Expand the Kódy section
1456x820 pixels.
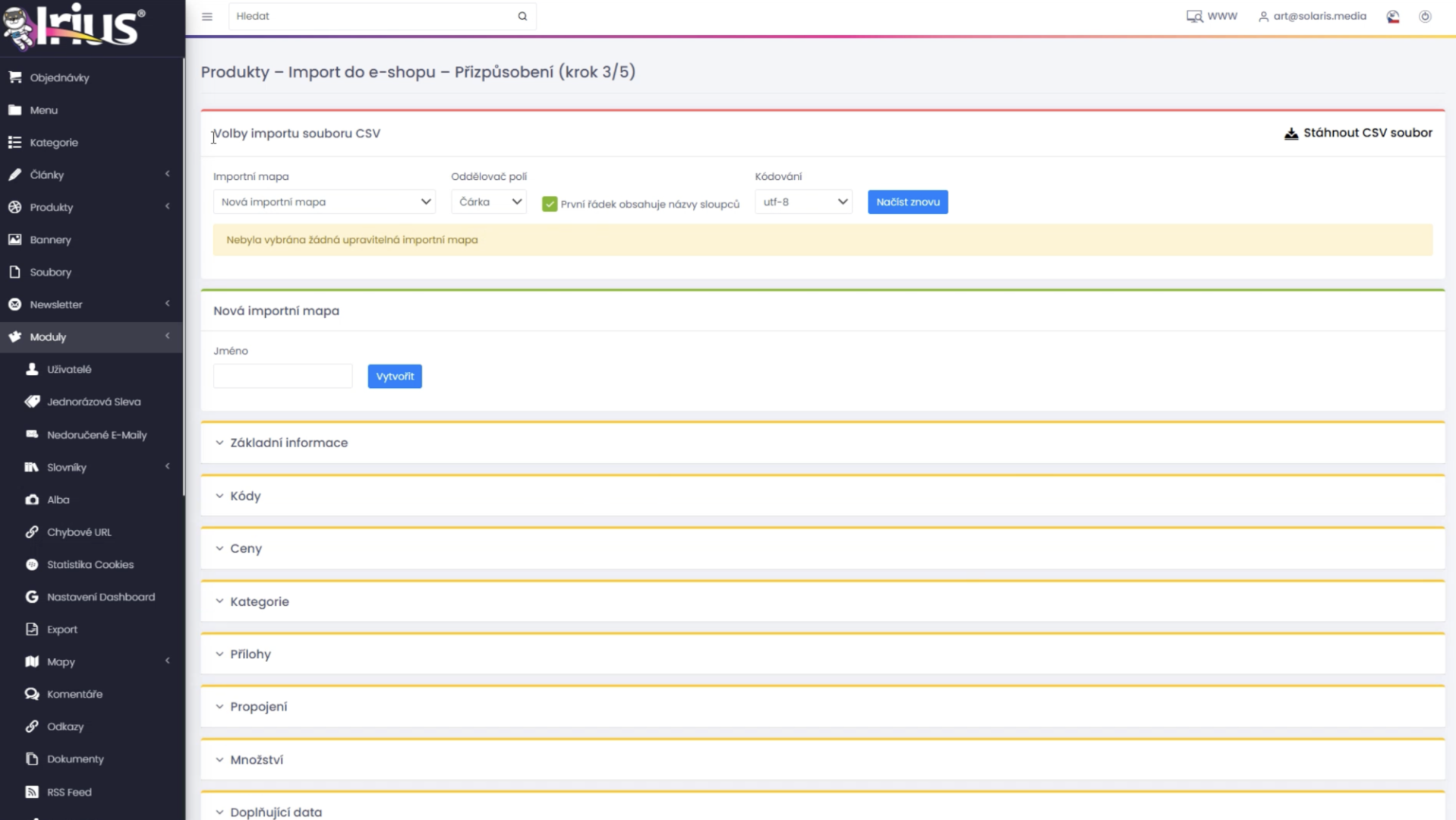[822, 496]
